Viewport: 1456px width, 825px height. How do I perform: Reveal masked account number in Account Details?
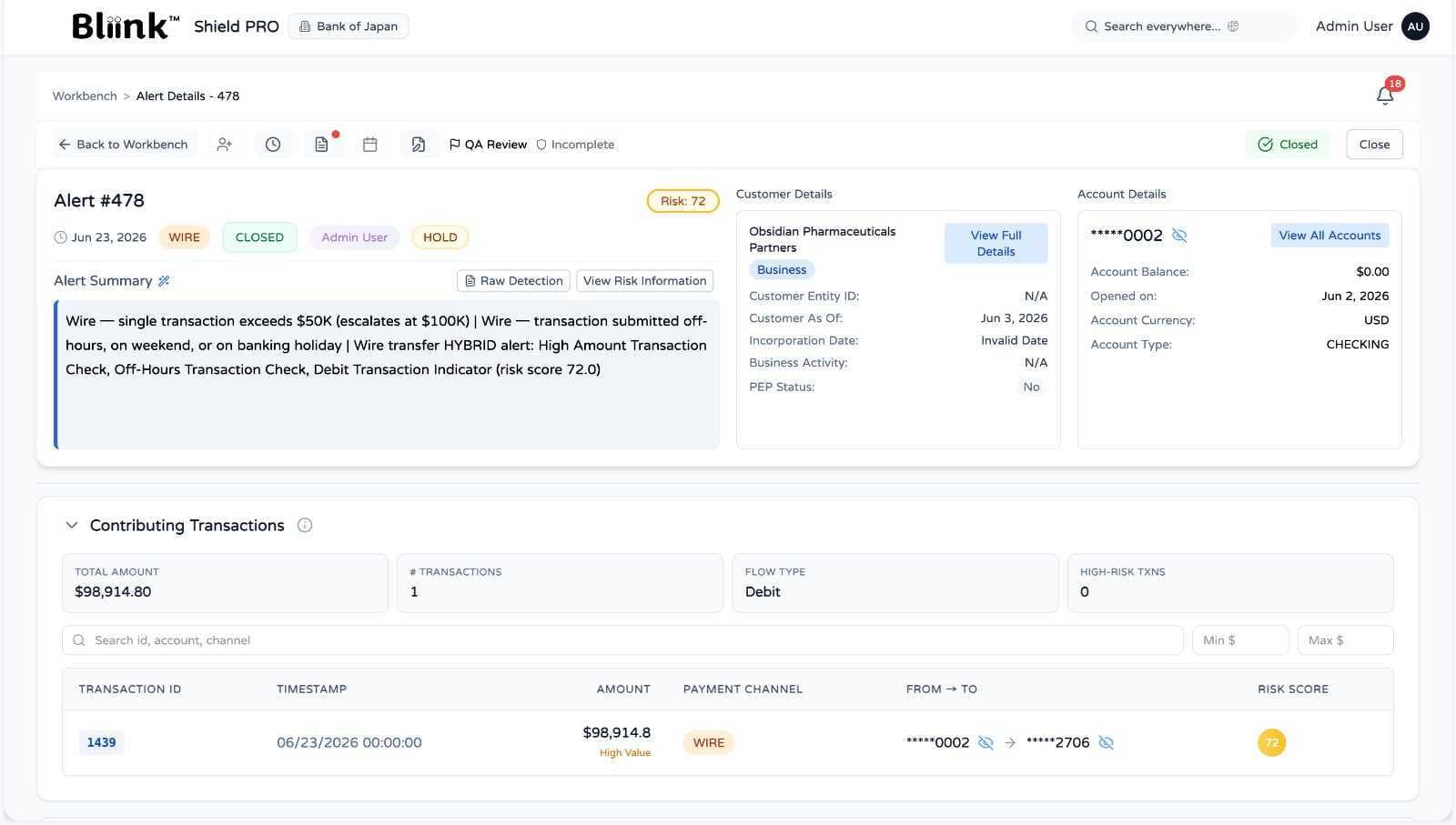1179,236
